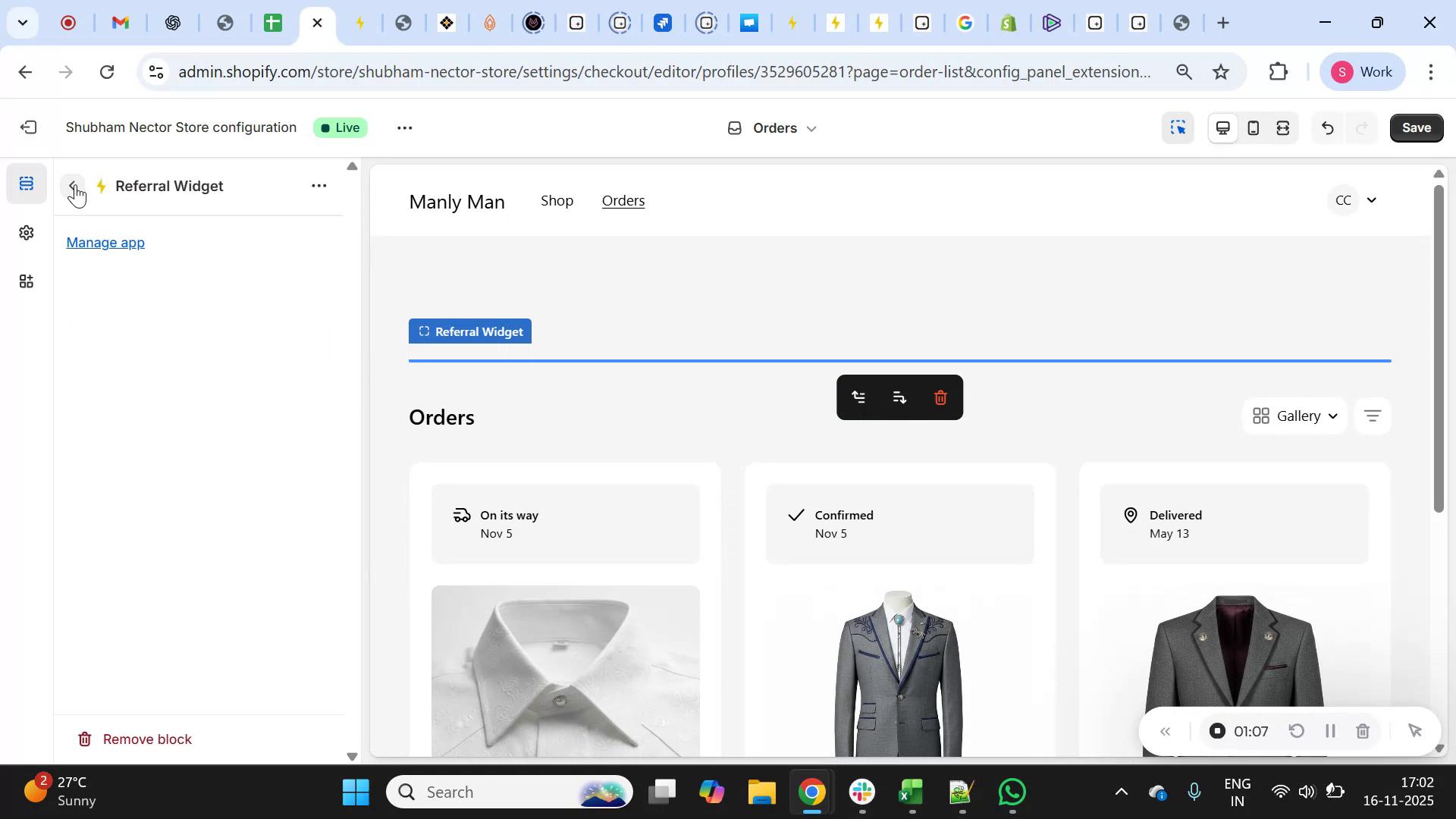Open the Gallery view dropdown

click(x=1294, y=416)
